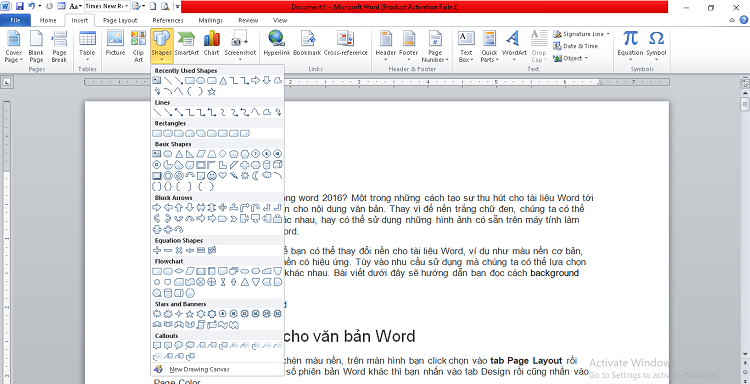Pick 4-Point Star in Stars and Banners
This screenshot has height=384, width=750.
coord(178,314)
